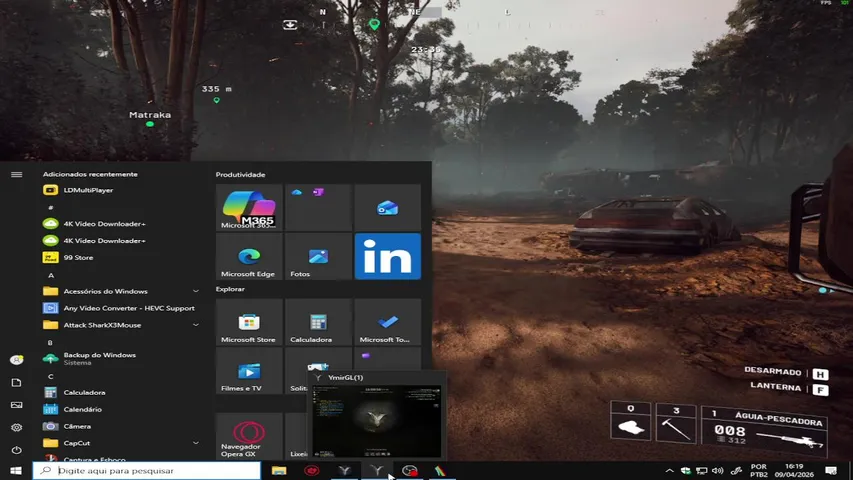Select the YmirGL(1) window preview thumbnail
This screenshot has width=853, height=480.
[x=376, y=421]
